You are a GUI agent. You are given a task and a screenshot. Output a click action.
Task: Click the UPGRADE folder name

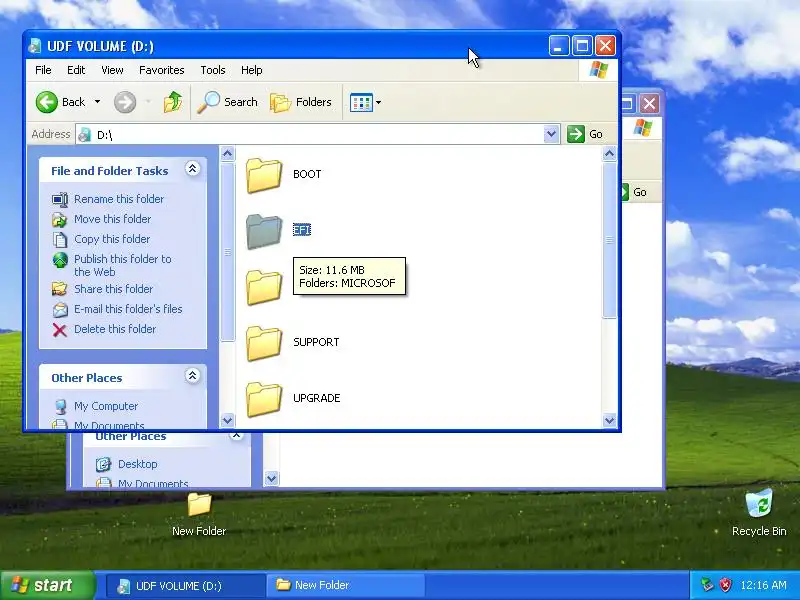[x=316, y=398]
